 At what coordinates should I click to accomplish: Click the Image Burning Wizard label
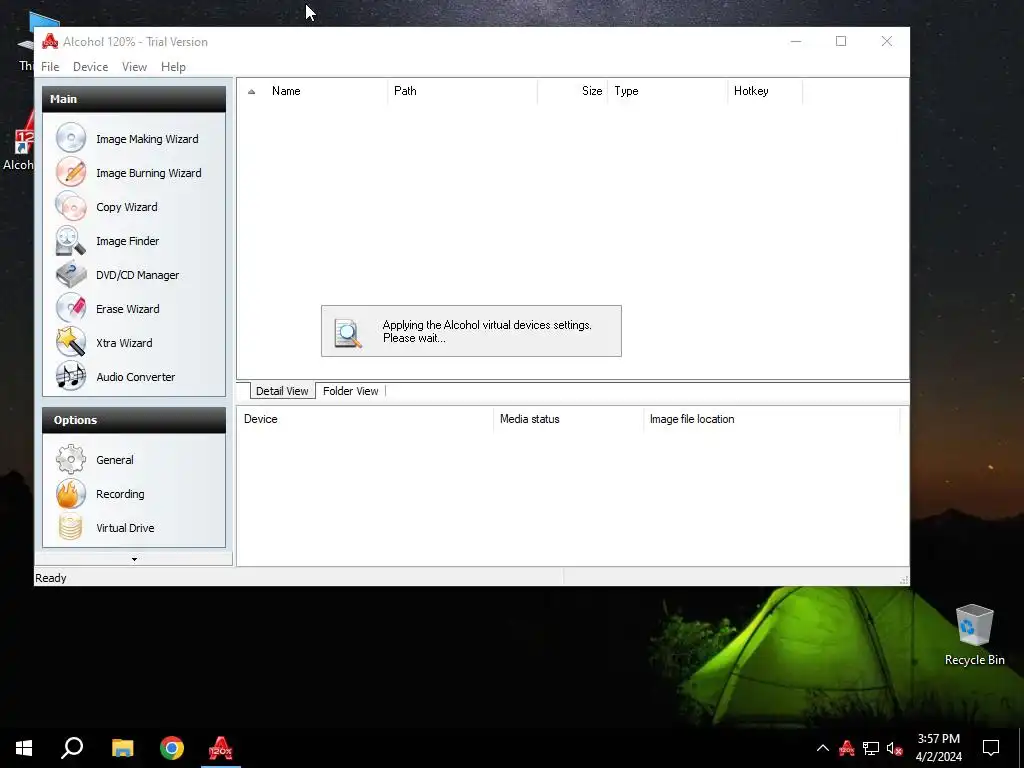pyautogui.click(x=148, y=173)
